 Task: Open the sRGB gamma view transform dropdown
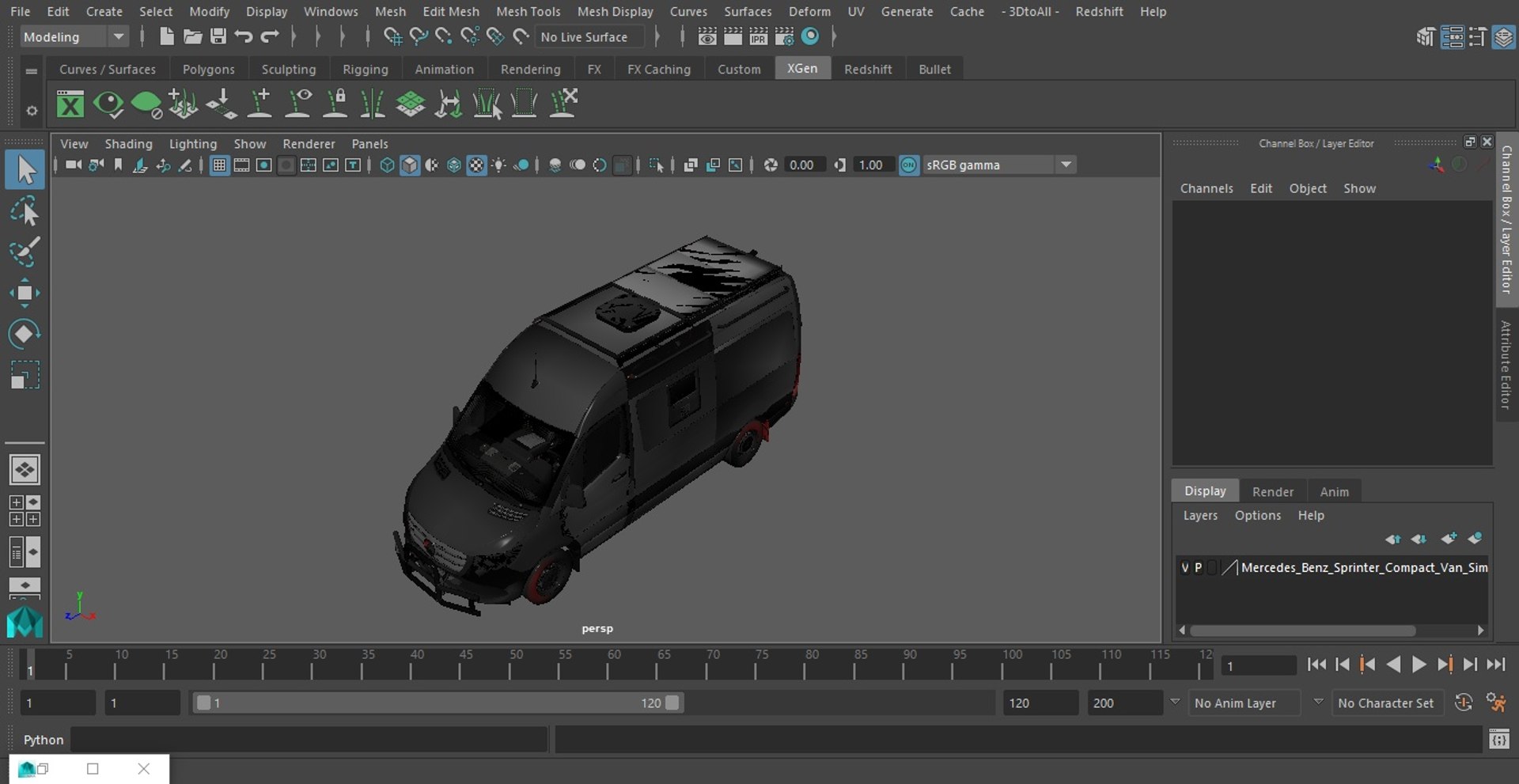[1066, 165]
